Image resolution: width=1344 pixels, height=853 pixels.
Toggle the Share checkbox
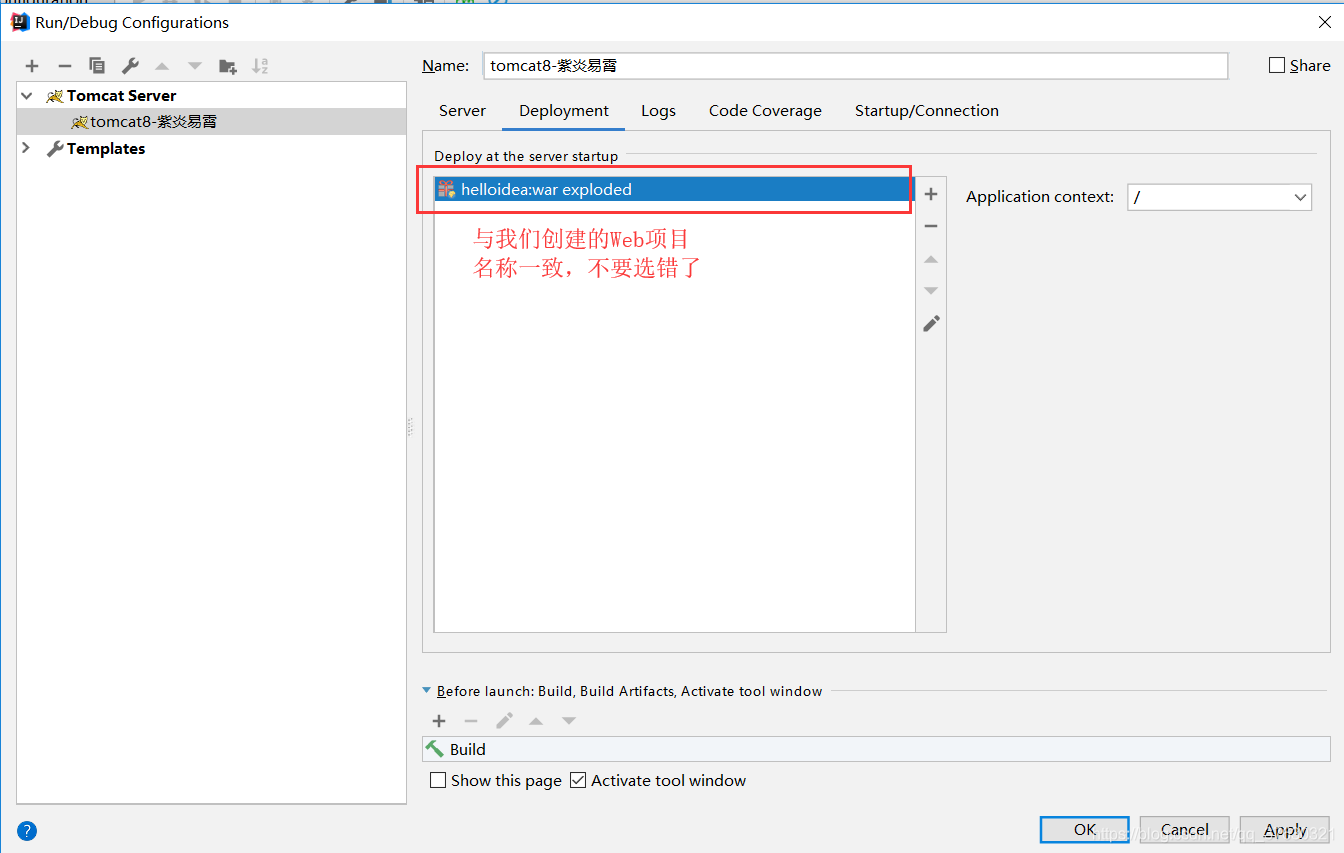click(x=1277, y=65)
